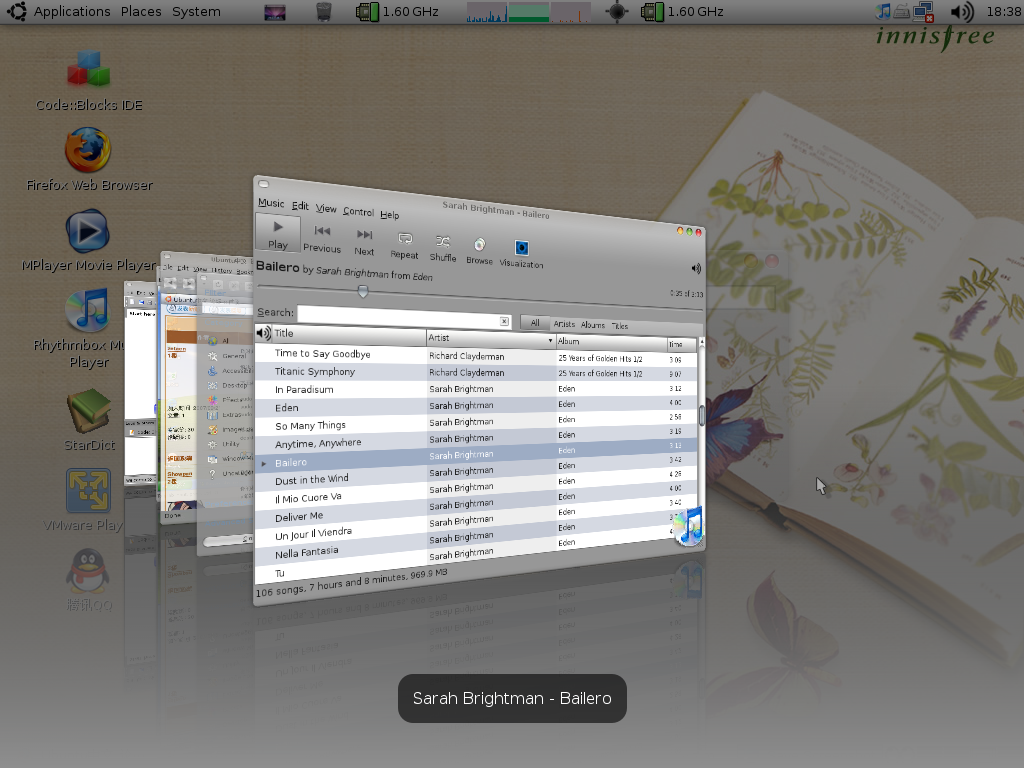Launch StarDict desktop icon
The width and height of the screenshot is (1024, 768).
coord(89,419)
